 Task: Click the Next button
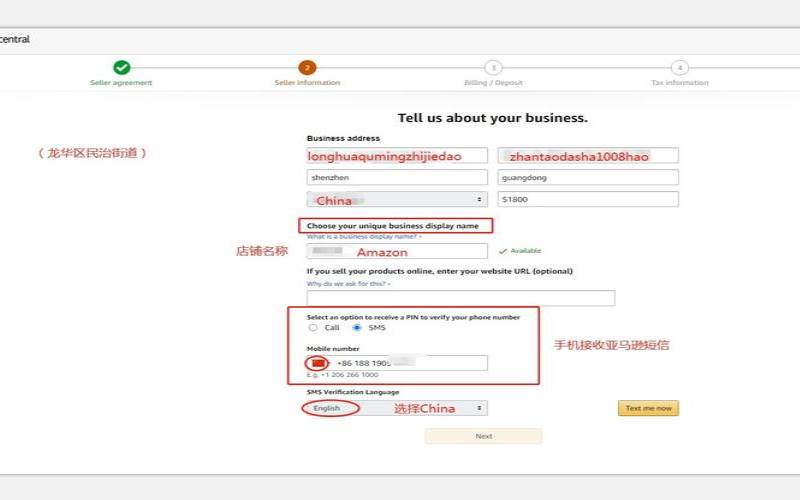(484, 436)
